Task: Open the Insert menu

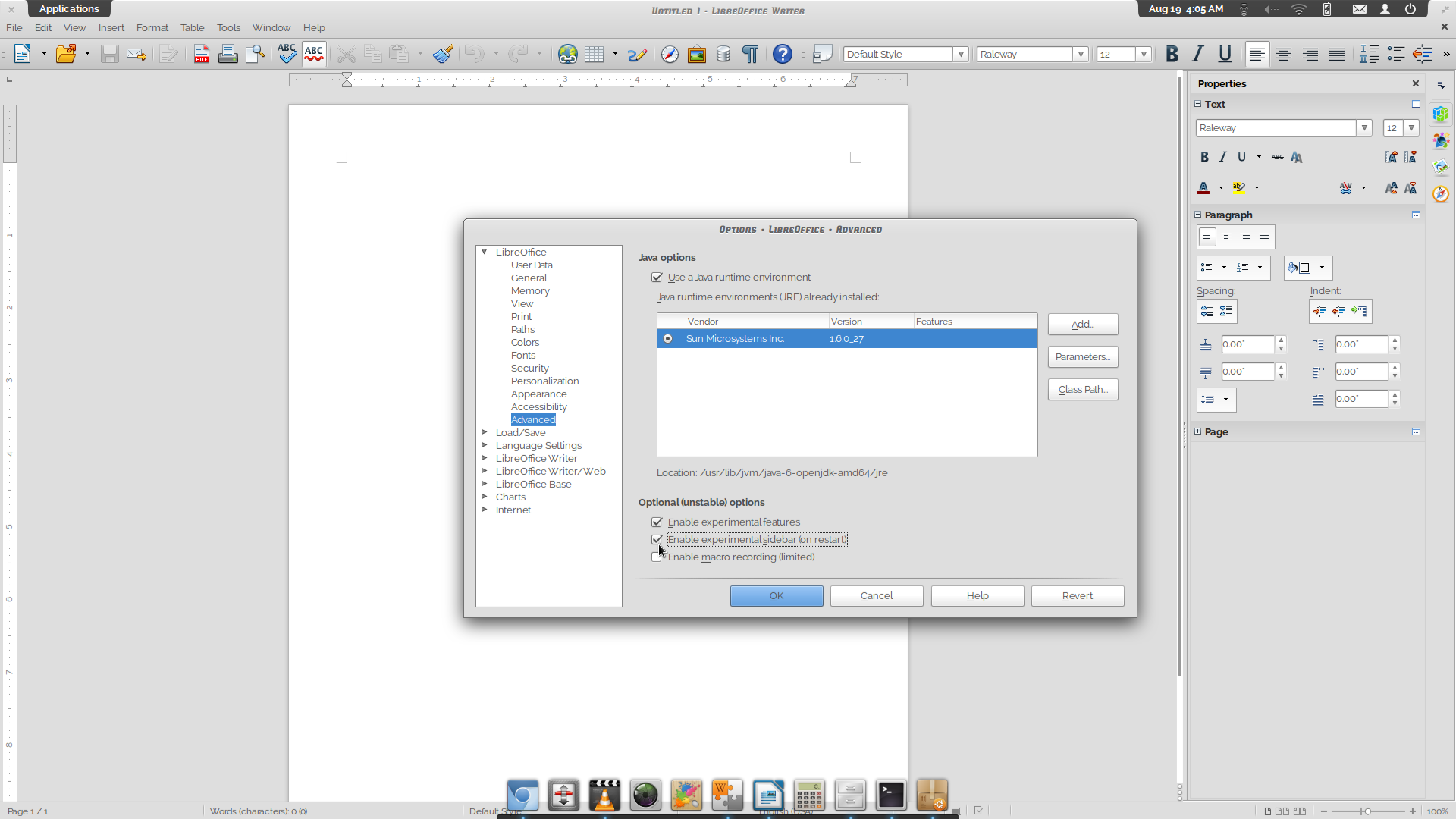Action: pos(111,27)
